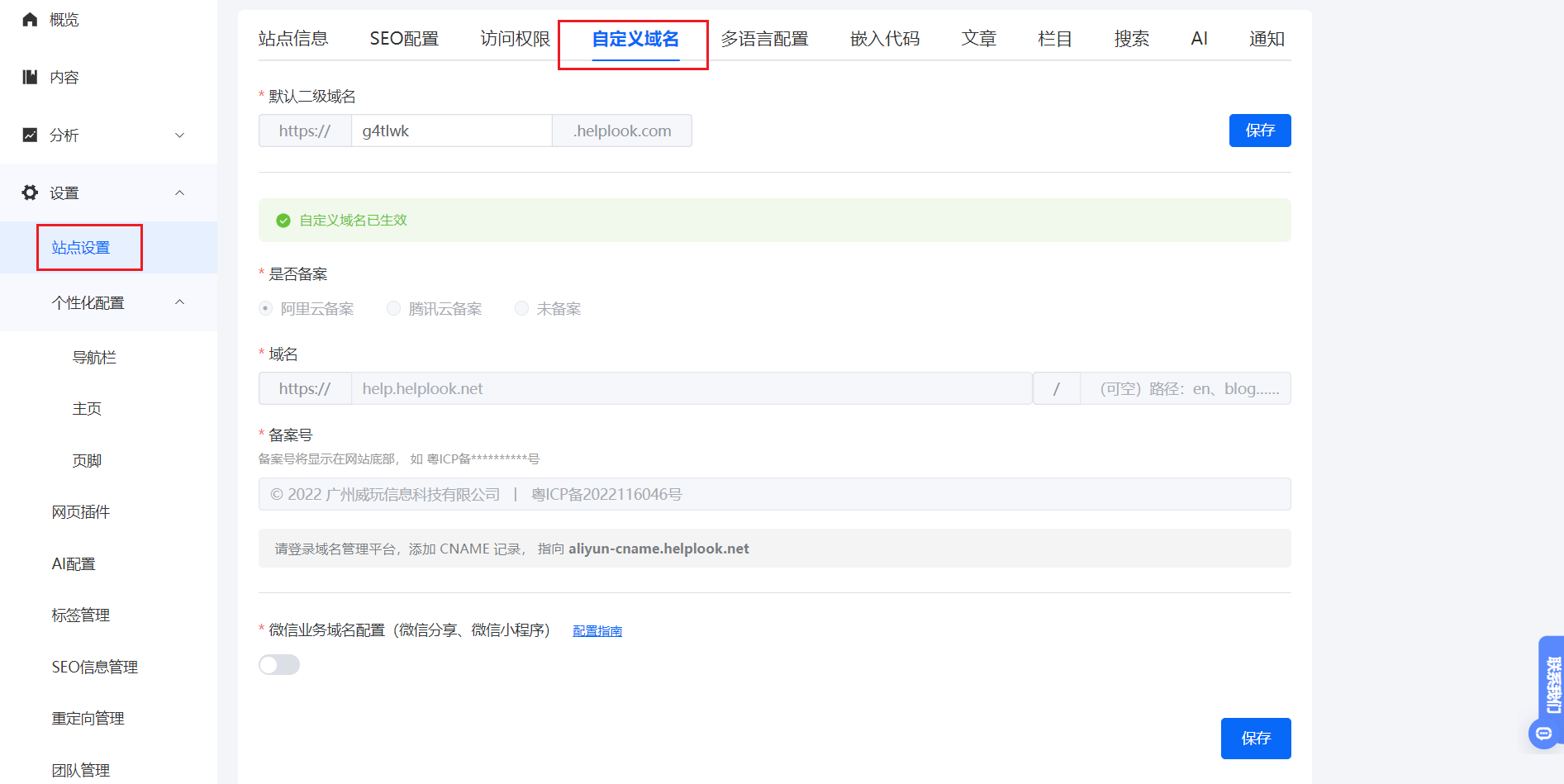This screenshot has height=784, width=1564.
Task: Switch to the 访问权限 tab
Action: 516,39
